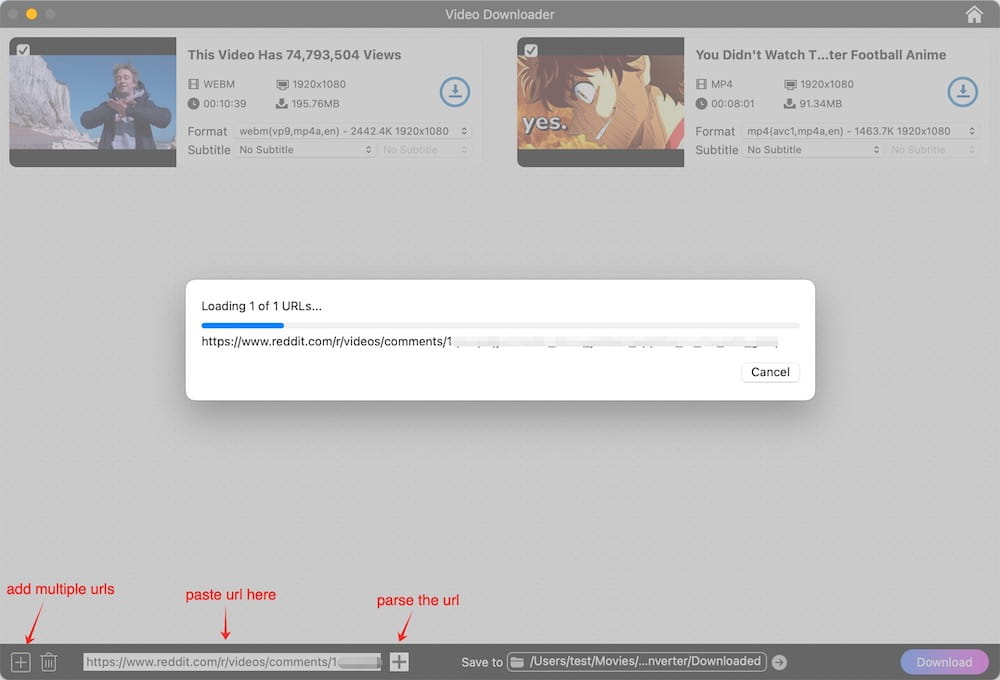
Task: Uncheck the Football Anime video checkbox
Action: [x=531, y=50]
